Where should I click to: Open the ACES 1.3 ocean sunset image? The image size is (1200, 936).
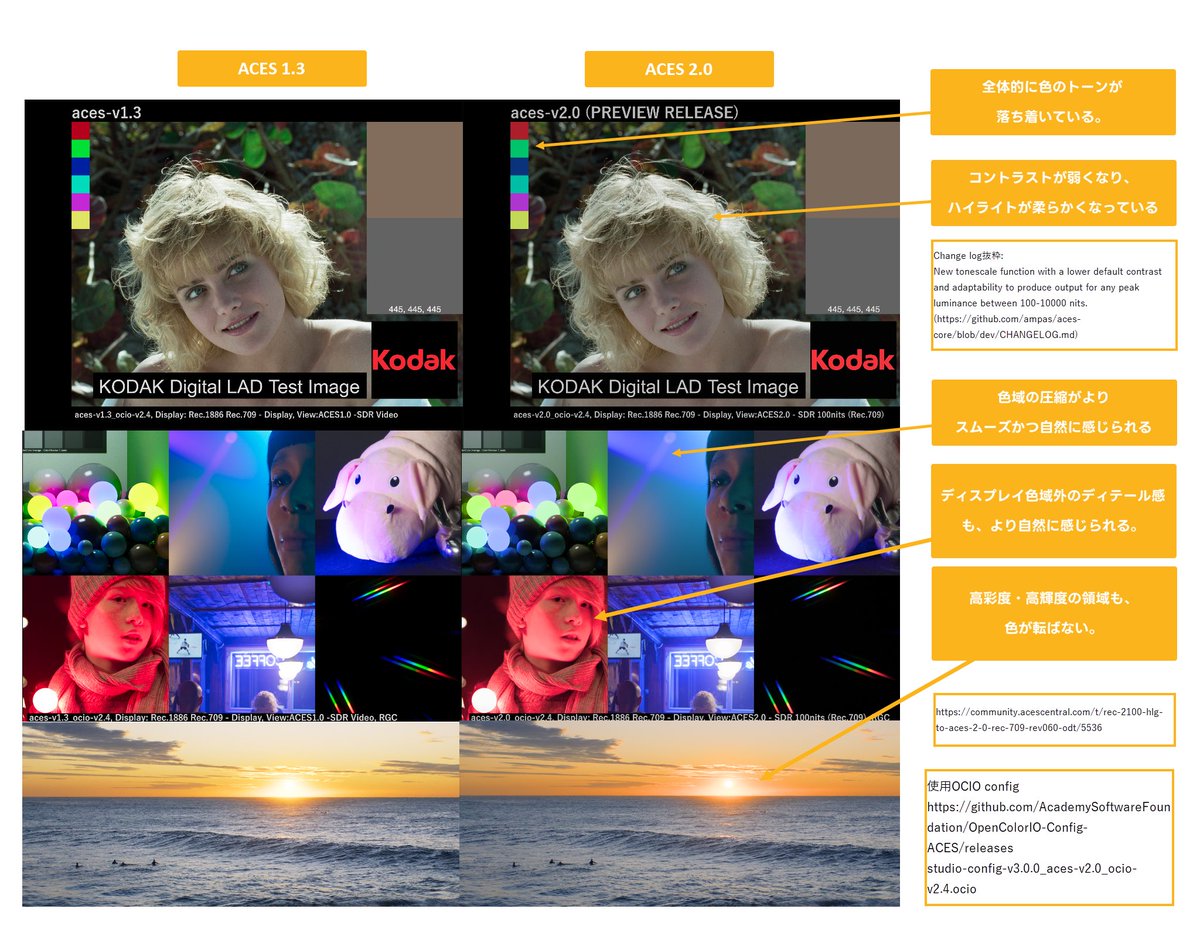click(241, 814)
